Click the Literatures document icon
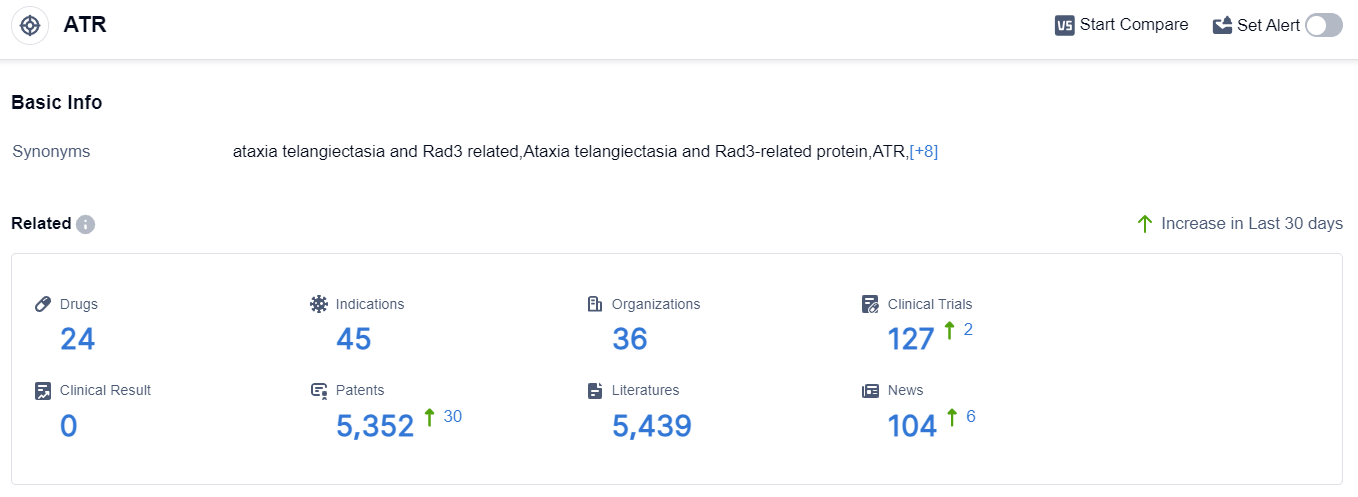This screenshot has height=497, width=1358. [x=595, y=391]
